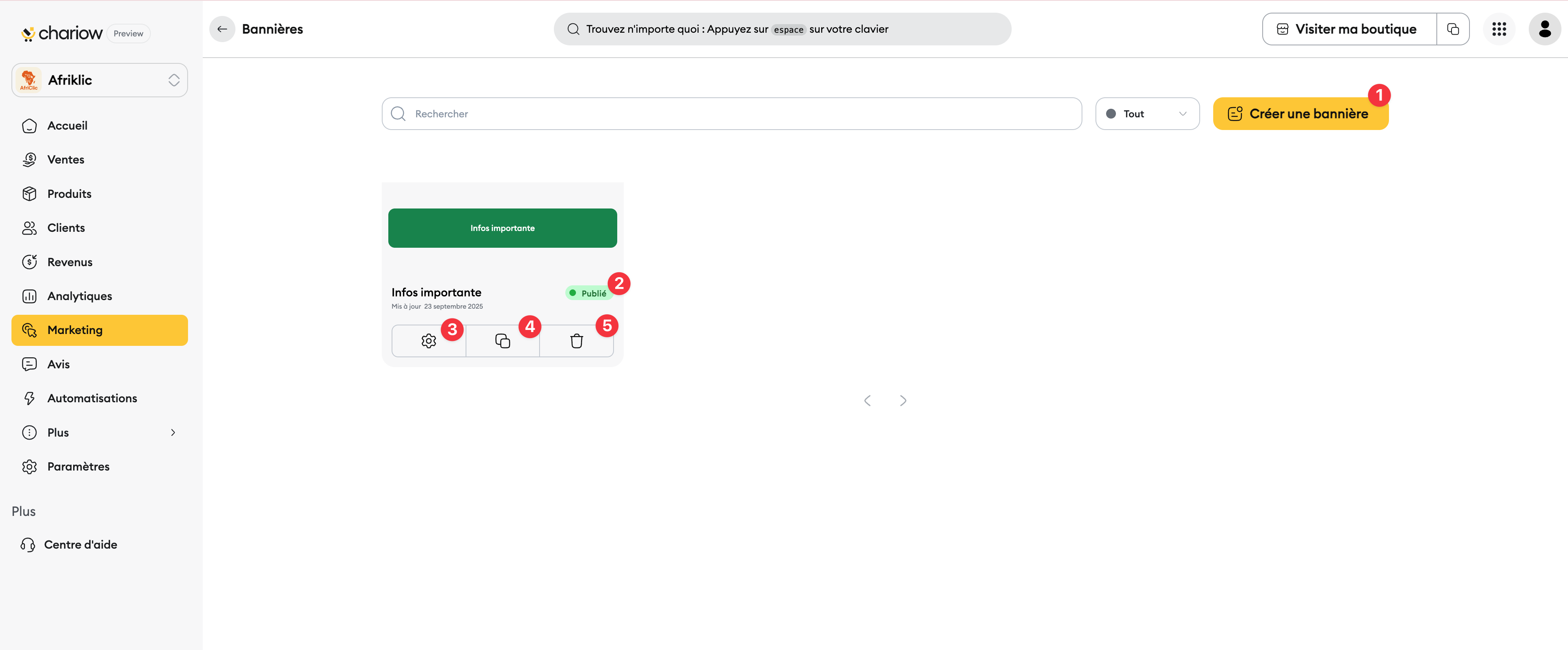The height and width of the screenshot is (650, 1568).
Task: Select the Marketing menu item
Action: tap(100, 330)
